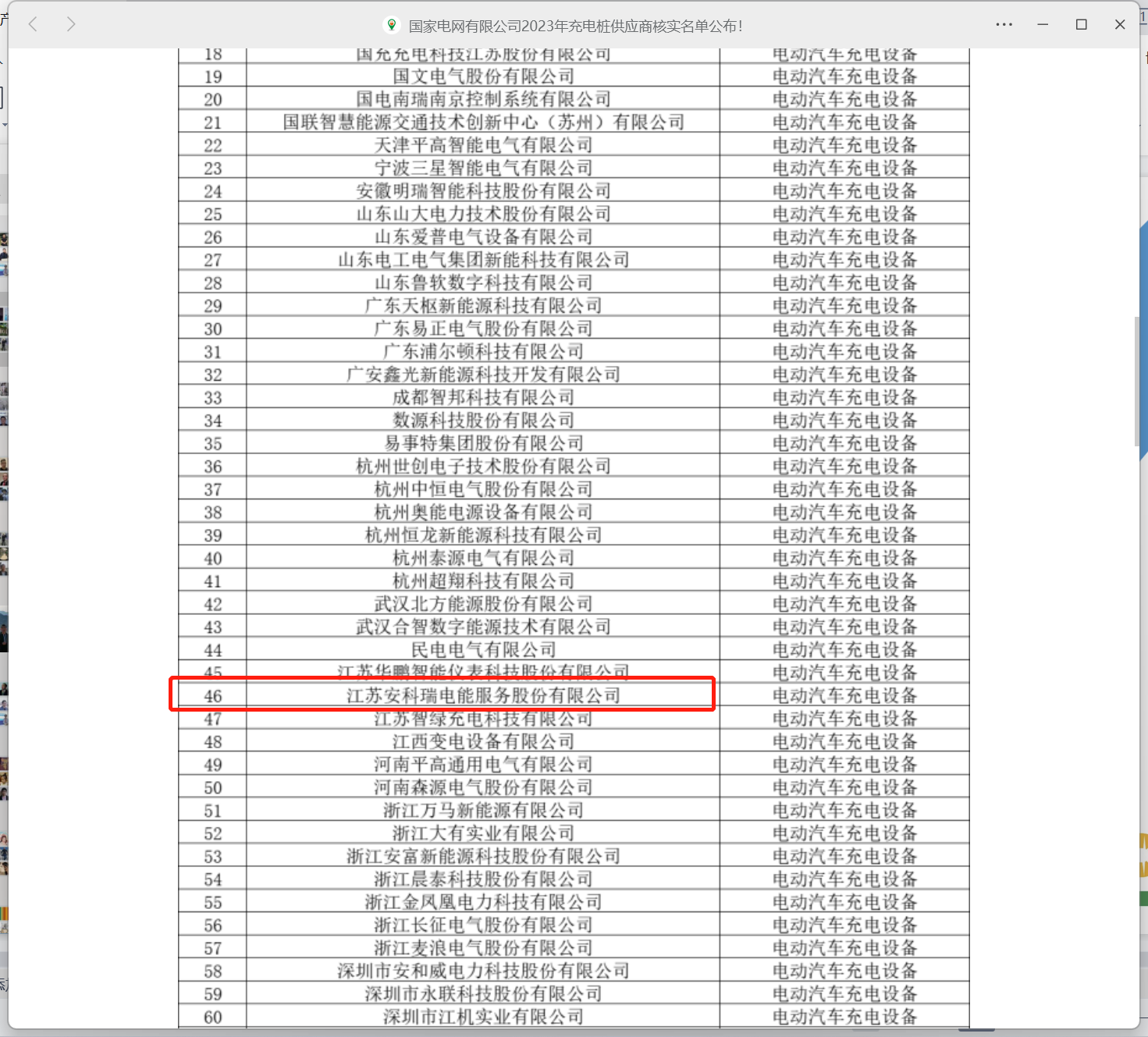Select 数源科技股份有限公司
The width and height of the screenshot is (1148, 1037).
(484, 421)
